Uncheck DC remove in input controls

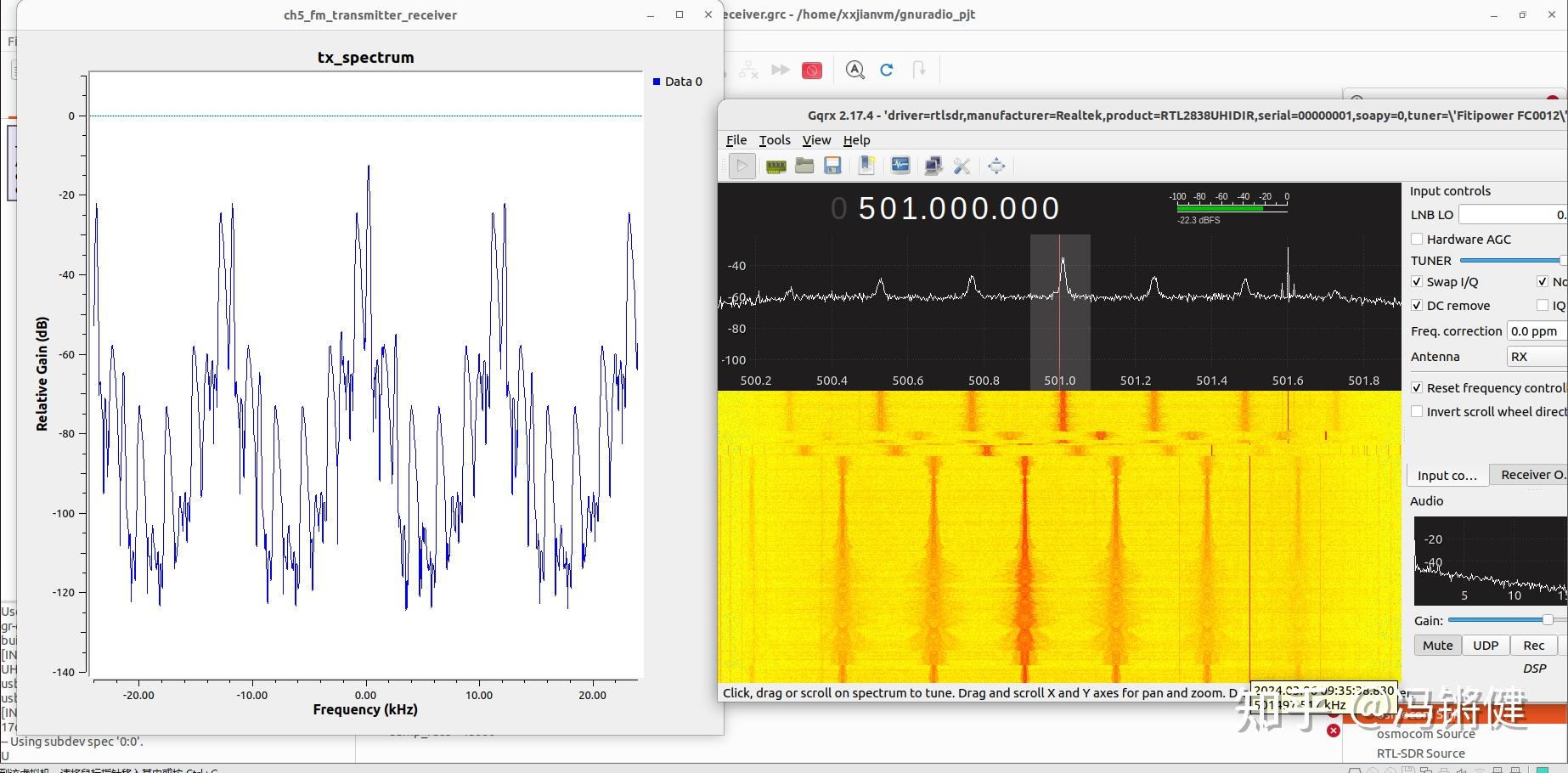pos(1417,305)
